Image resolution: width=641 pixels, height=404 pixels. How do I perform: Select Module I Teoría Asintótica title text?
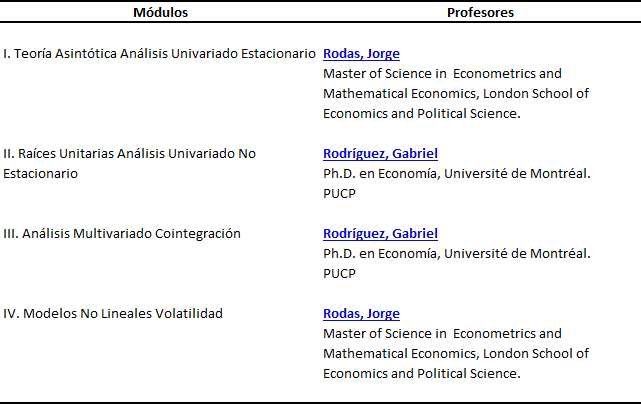point(160,54)
